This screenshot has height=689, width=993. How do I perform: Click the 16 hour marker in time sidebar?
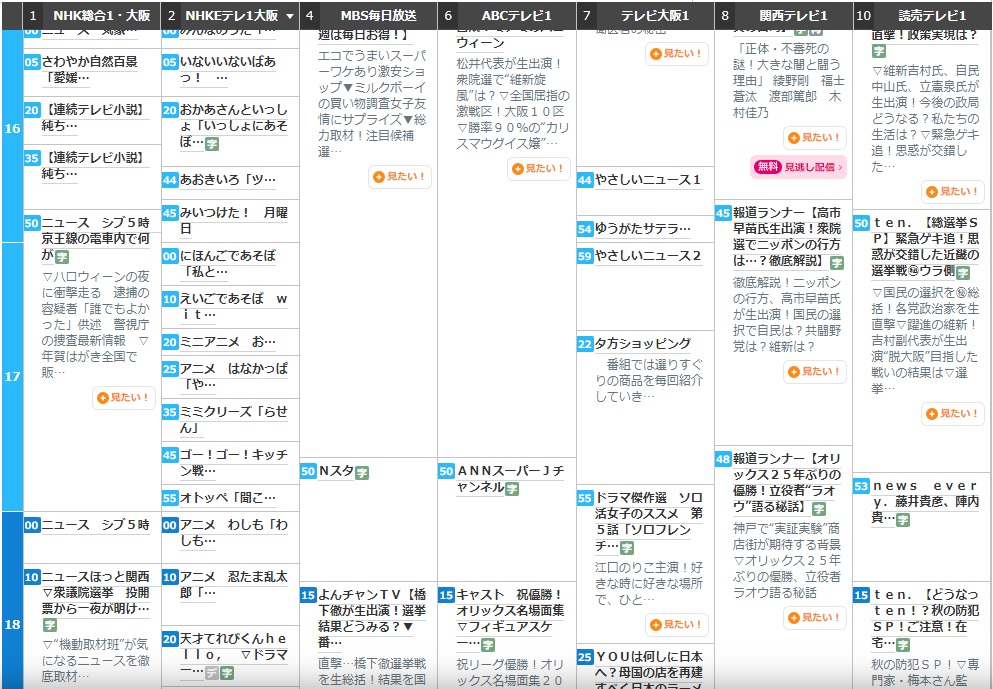pos(12,129)
